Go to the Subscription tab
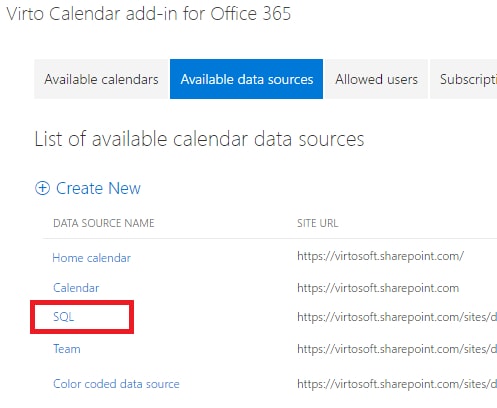497x408 pixels. click(x=464, y=79)
